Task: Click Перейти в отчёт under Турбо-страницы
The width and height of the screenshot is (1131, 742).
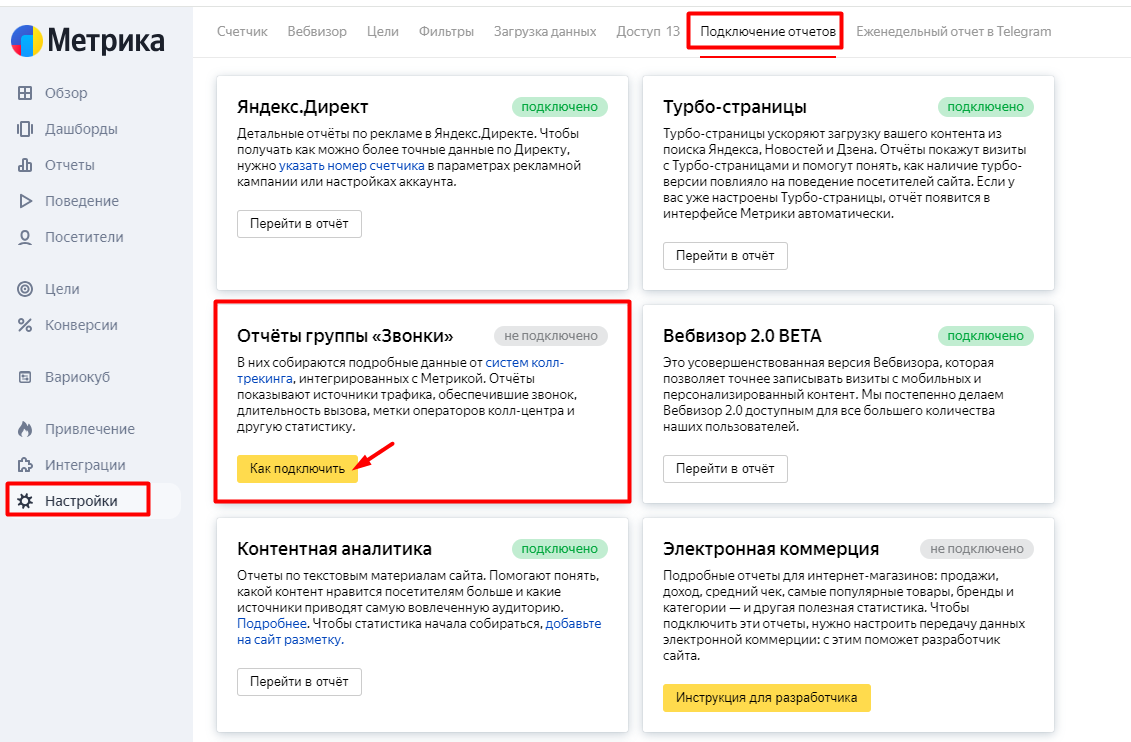Action: tap(725, 256)
